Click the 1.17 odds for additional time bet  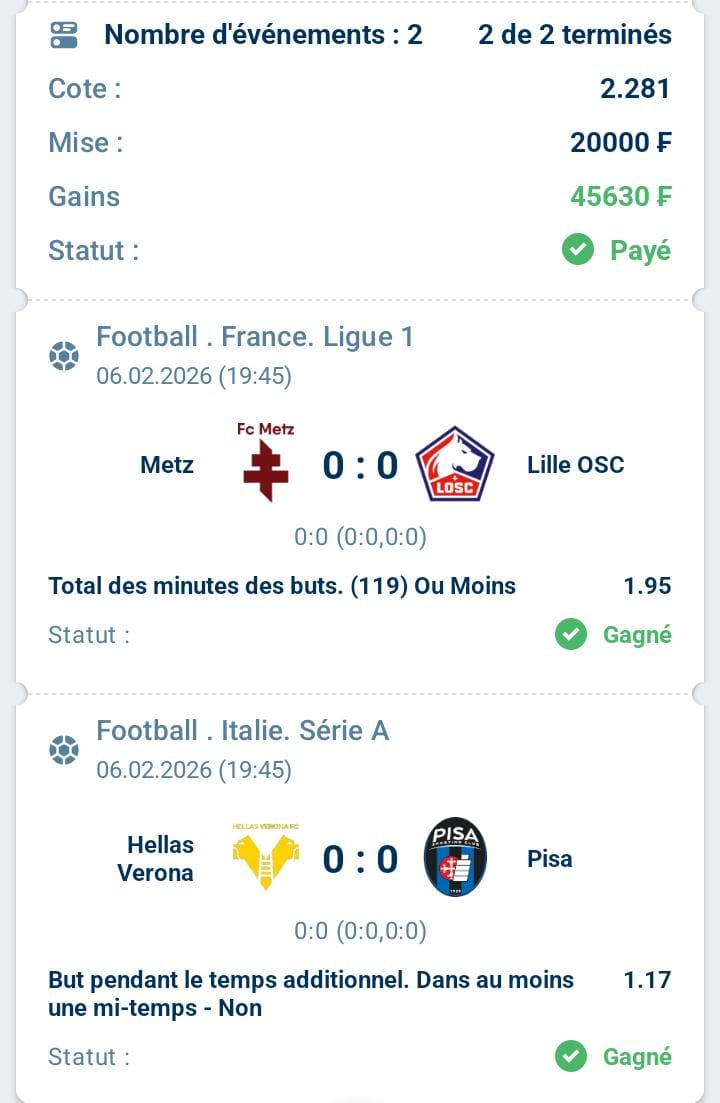pyautogui.click(x=647, y=980)
